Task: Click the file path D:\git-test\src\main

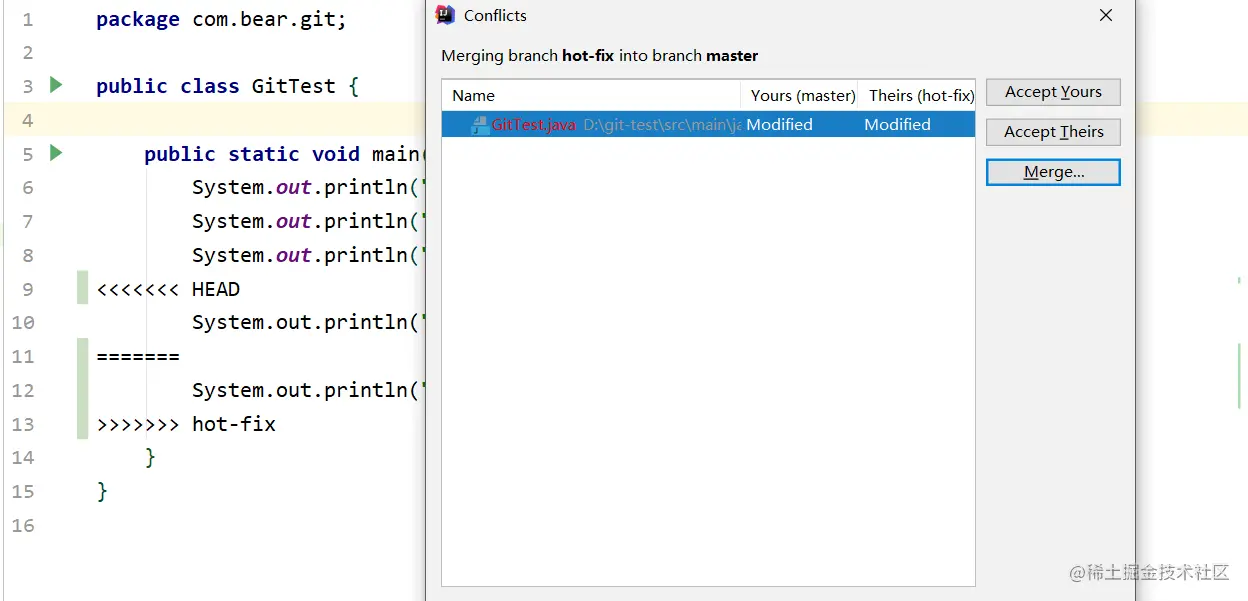Action: pyautogui.click(x=662, y=125)
